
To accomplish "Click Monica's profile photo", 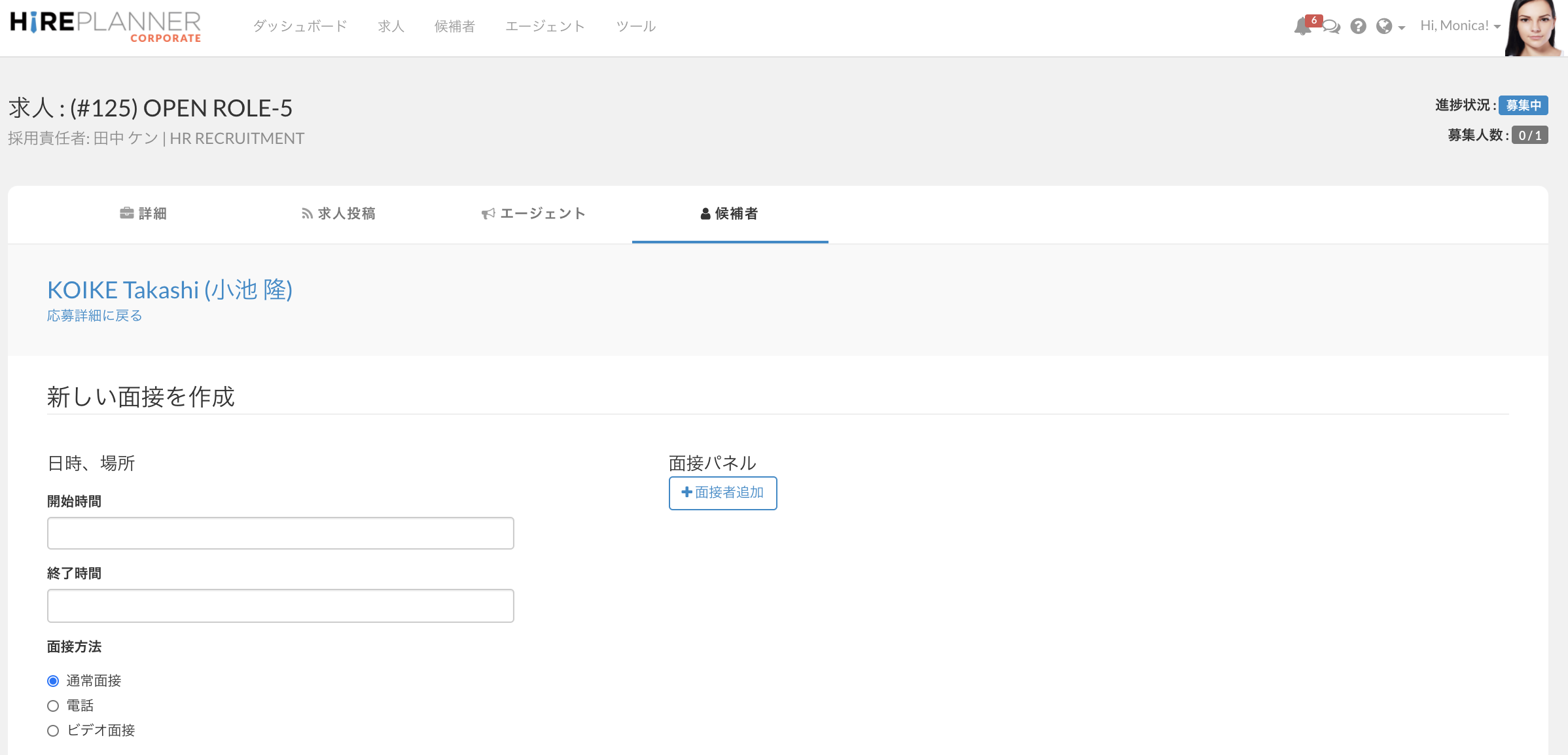I will [x=1533, y=28].
